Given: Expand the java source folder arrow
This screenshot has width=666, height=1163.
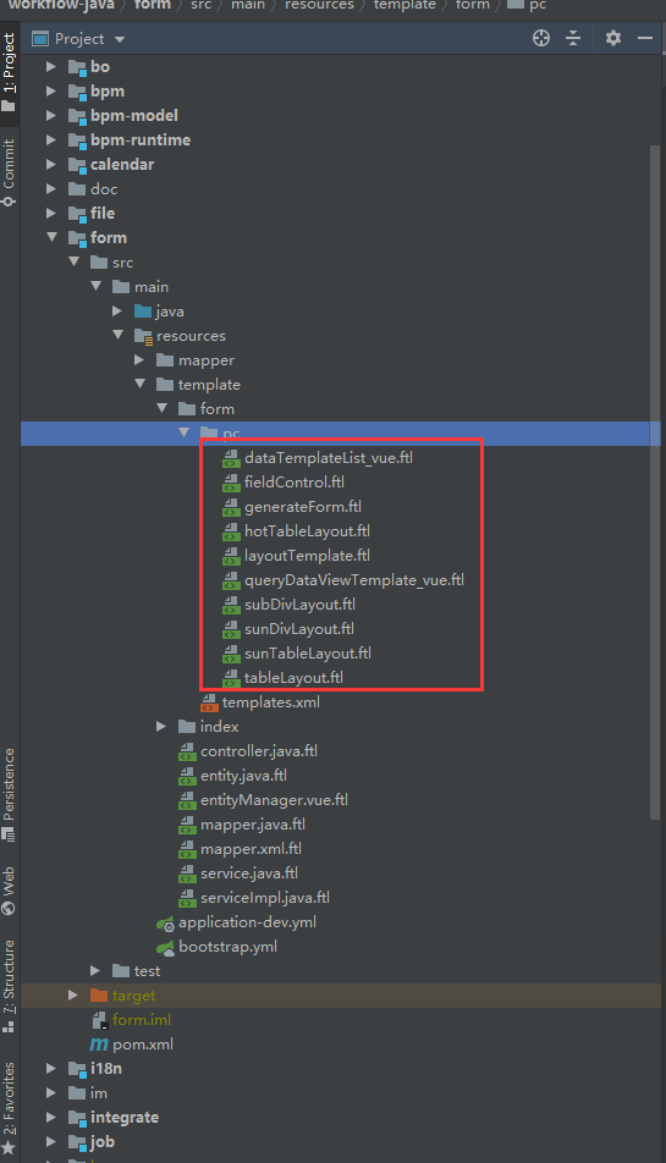Looking at the screenshot, I should [x=117, y=311].
